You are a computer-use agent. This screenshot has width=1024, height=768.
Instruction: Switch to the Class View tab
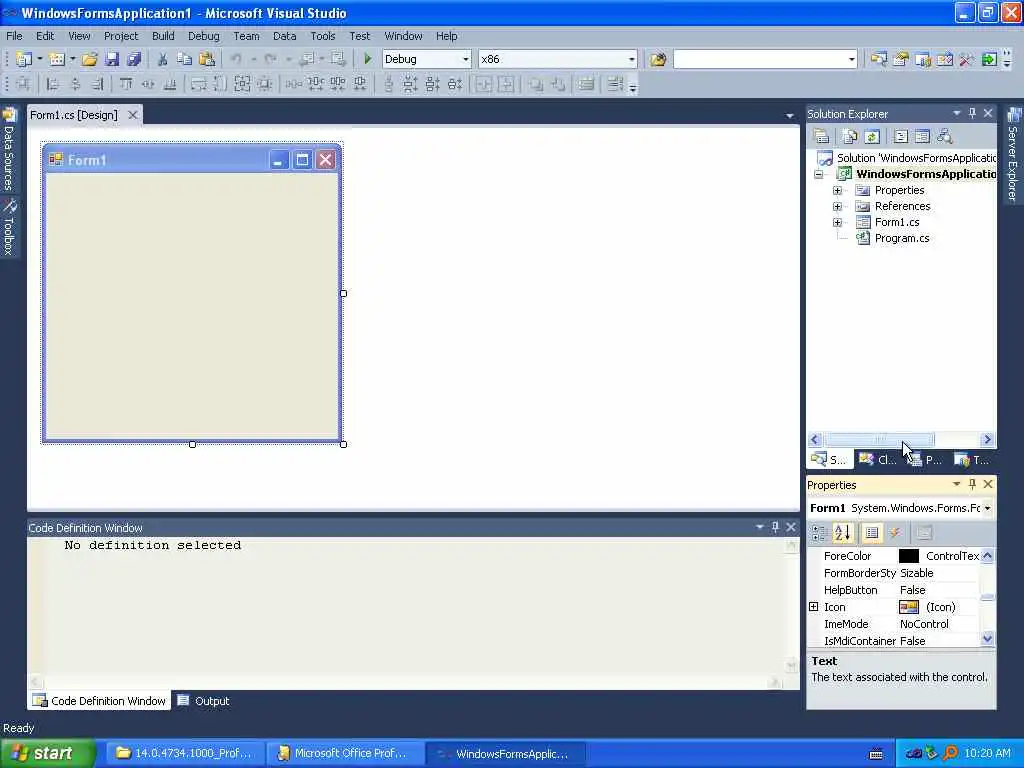pyautogui.click(x=879, y=460)
